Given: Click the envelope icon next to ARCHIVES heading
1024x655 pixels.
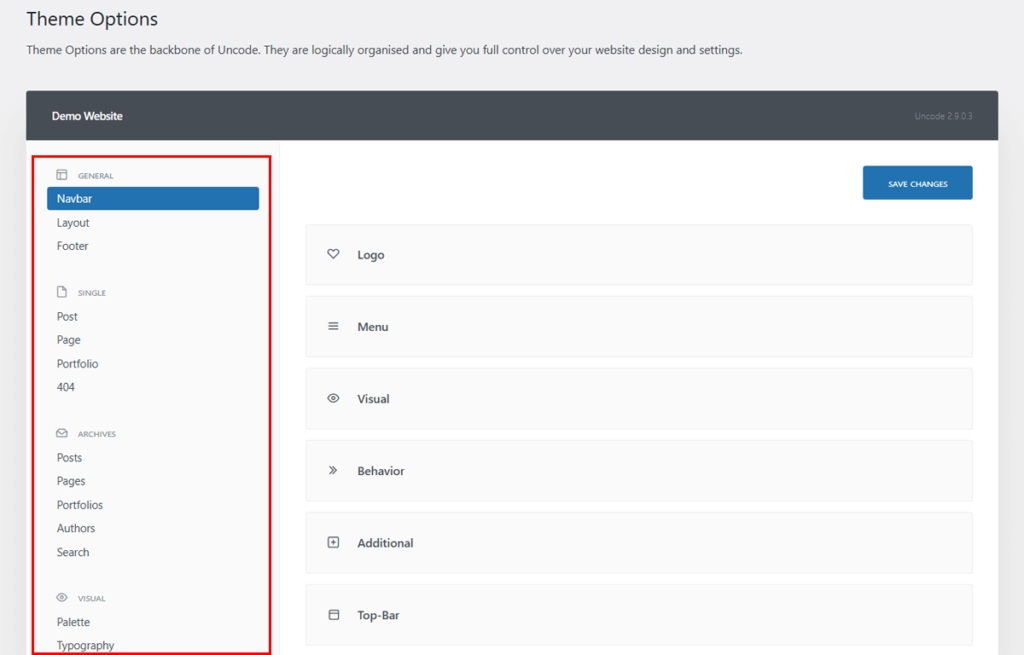Looking at the screenshot, I should pyautogui.click(x=60, y=433).
